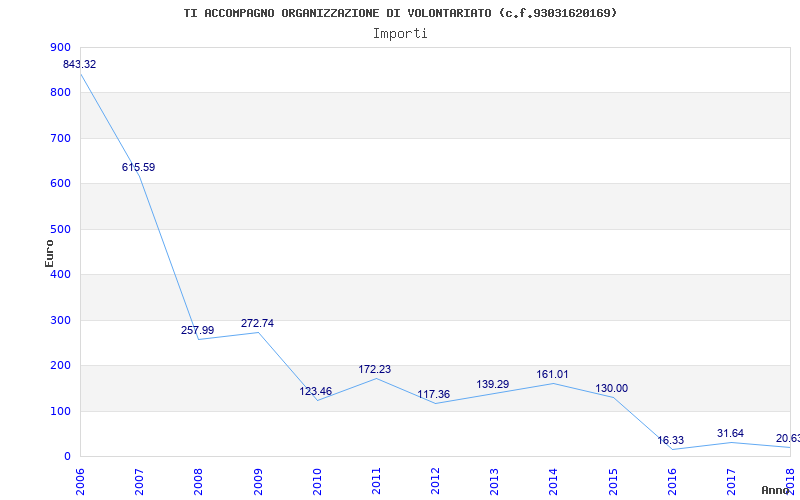
Task: Click the 123.46 data label
Action: tap(315, 391)
